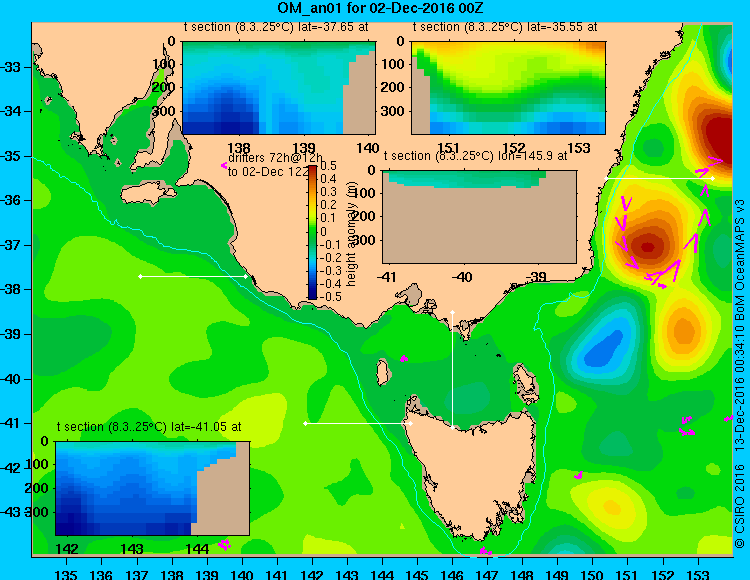Click Kangaroo Island on the map
Screen dimensions: 750x580
click(147, 195)
